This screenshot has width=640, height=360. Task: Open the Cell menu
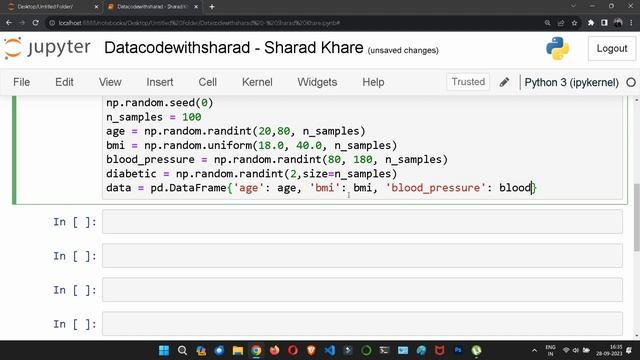[x=207, y=82]
